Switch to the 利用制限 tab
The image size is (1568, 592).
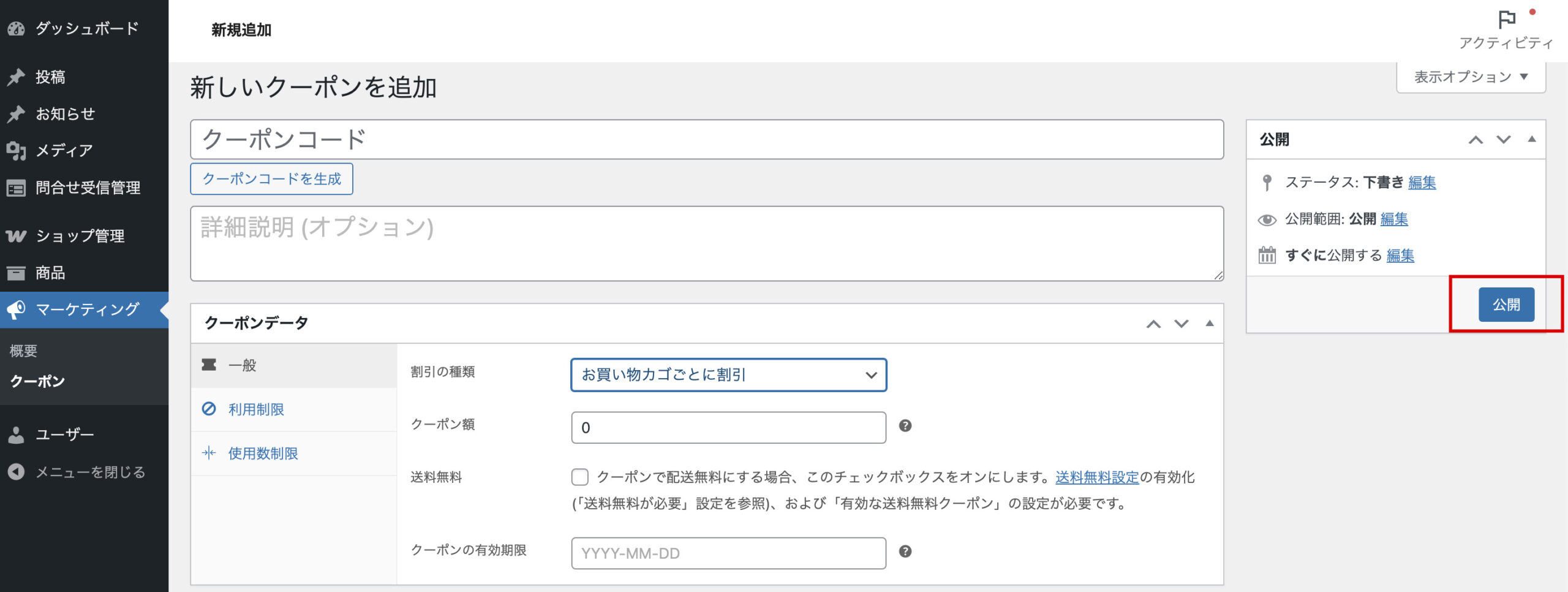256,409
